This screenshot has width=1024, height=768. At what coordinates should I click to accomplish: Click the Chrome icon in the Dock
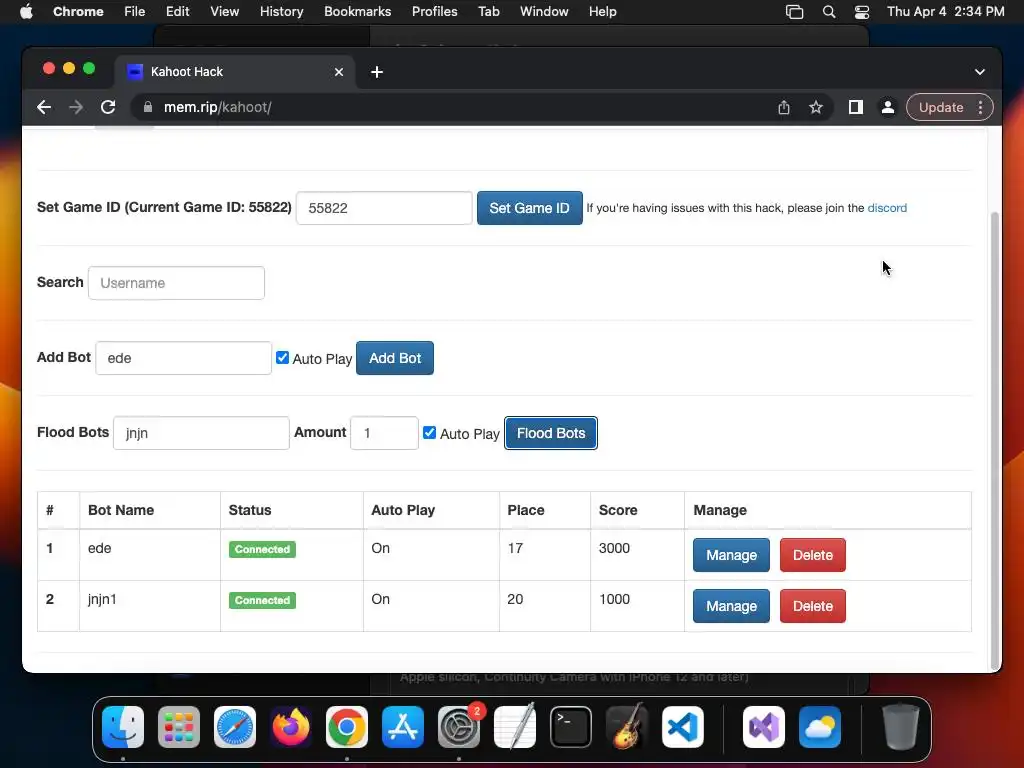(x=347, y=727)
